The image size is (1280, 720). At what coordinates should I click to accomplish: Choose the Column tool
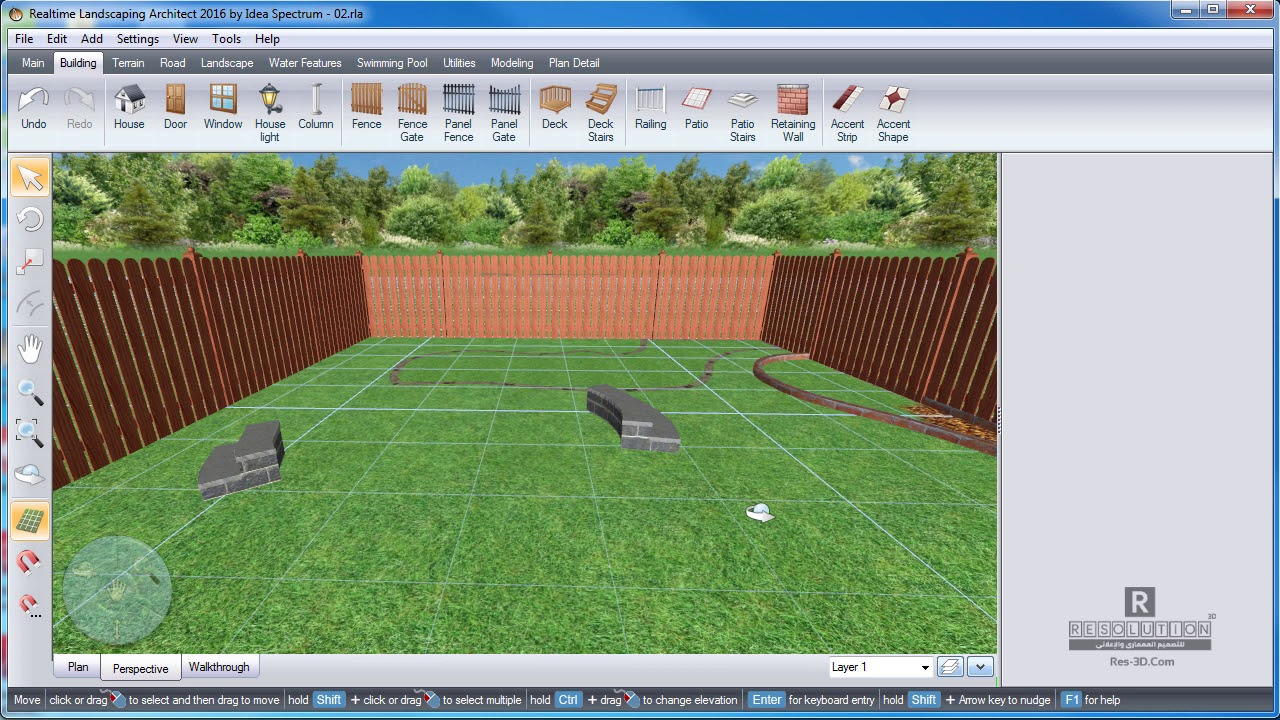[316, 108]
